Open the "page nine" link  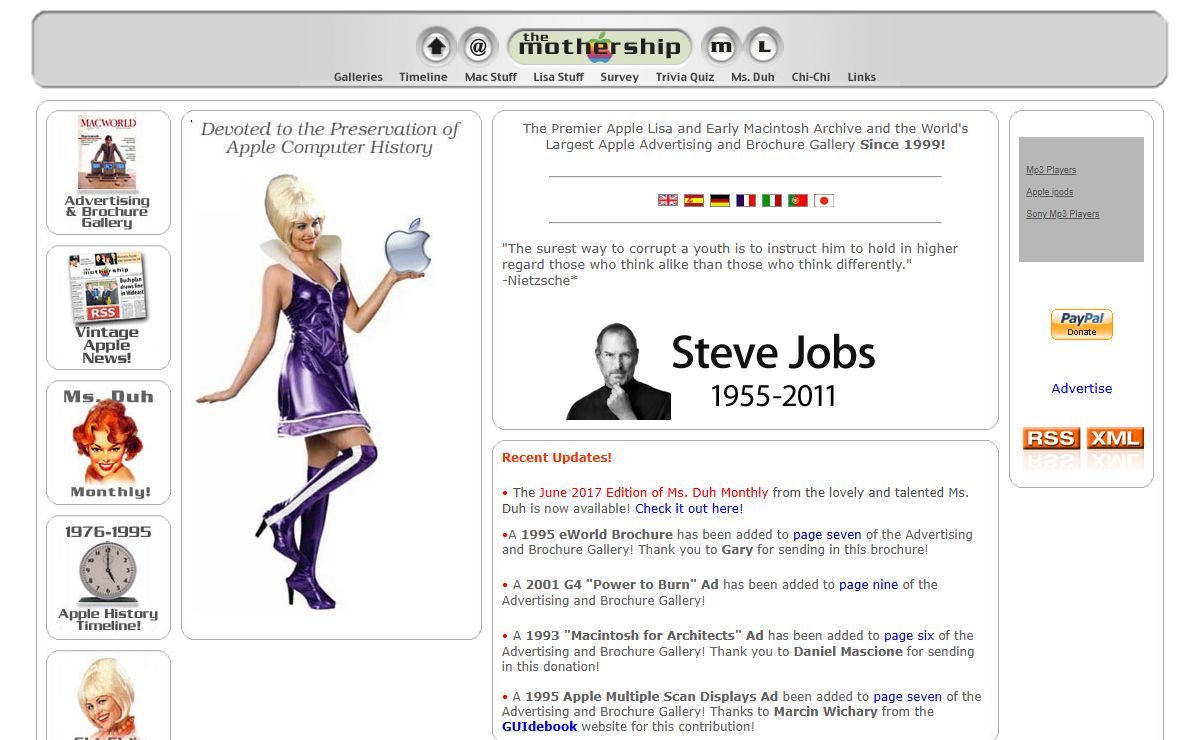[869, 585]
